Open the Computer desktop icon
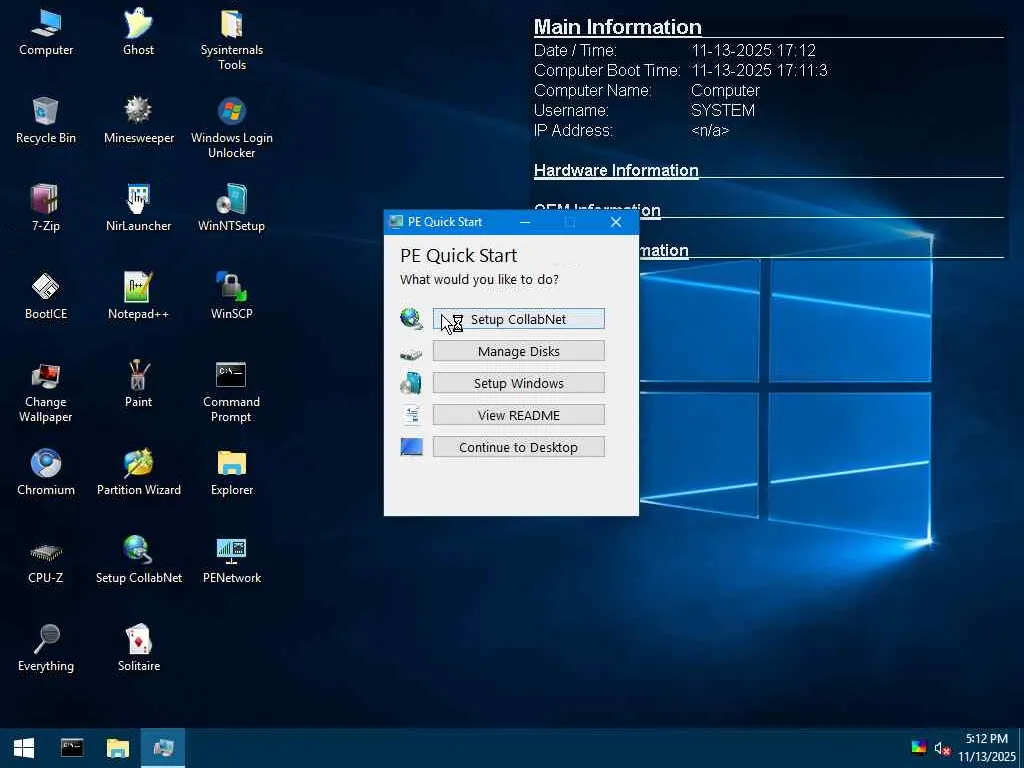This screenshot has height=768, width=1024. tap(46, 33)
